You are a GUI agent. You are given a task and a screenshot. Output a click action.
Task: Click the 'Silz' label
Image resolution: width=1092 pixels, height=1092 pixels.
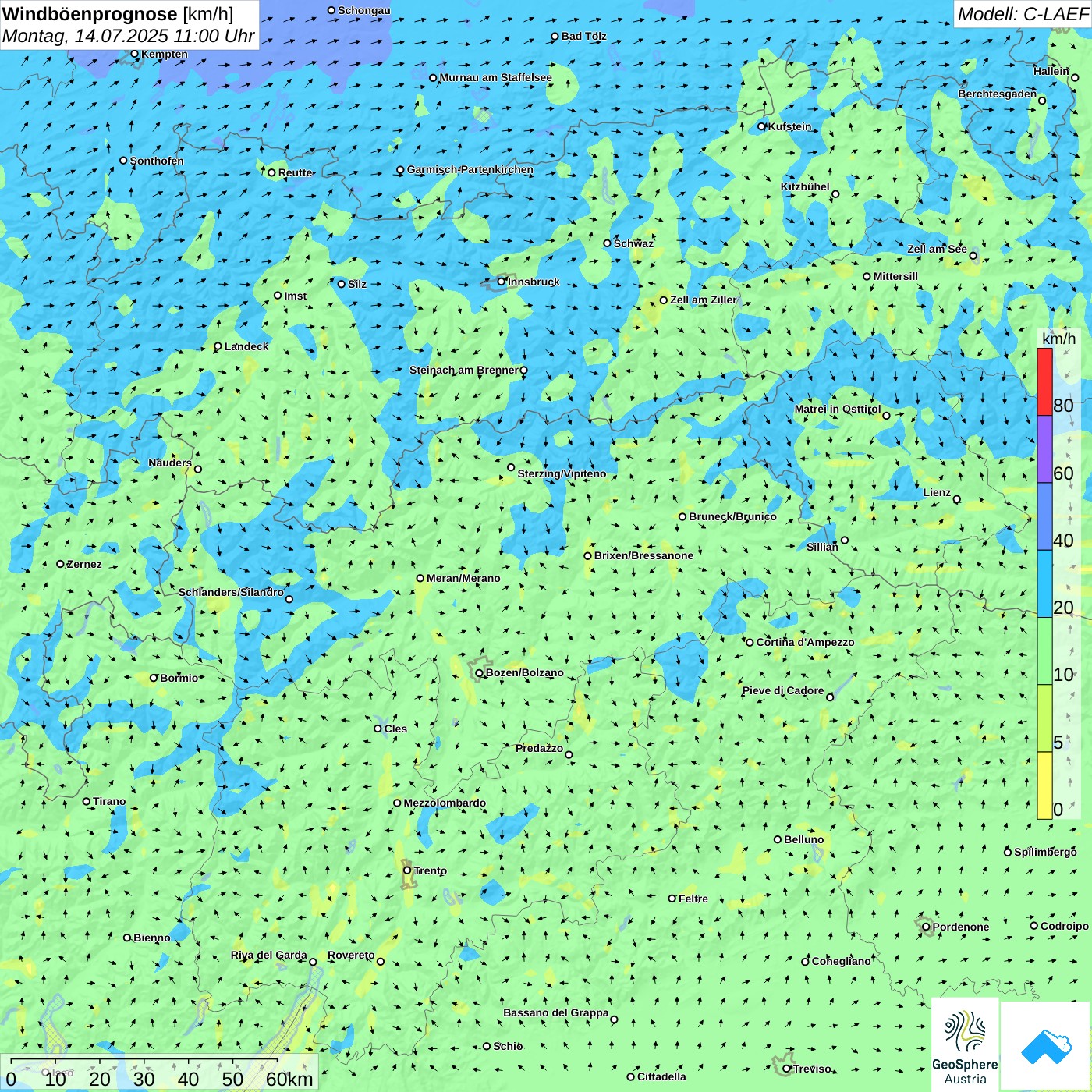click(357, 284)
